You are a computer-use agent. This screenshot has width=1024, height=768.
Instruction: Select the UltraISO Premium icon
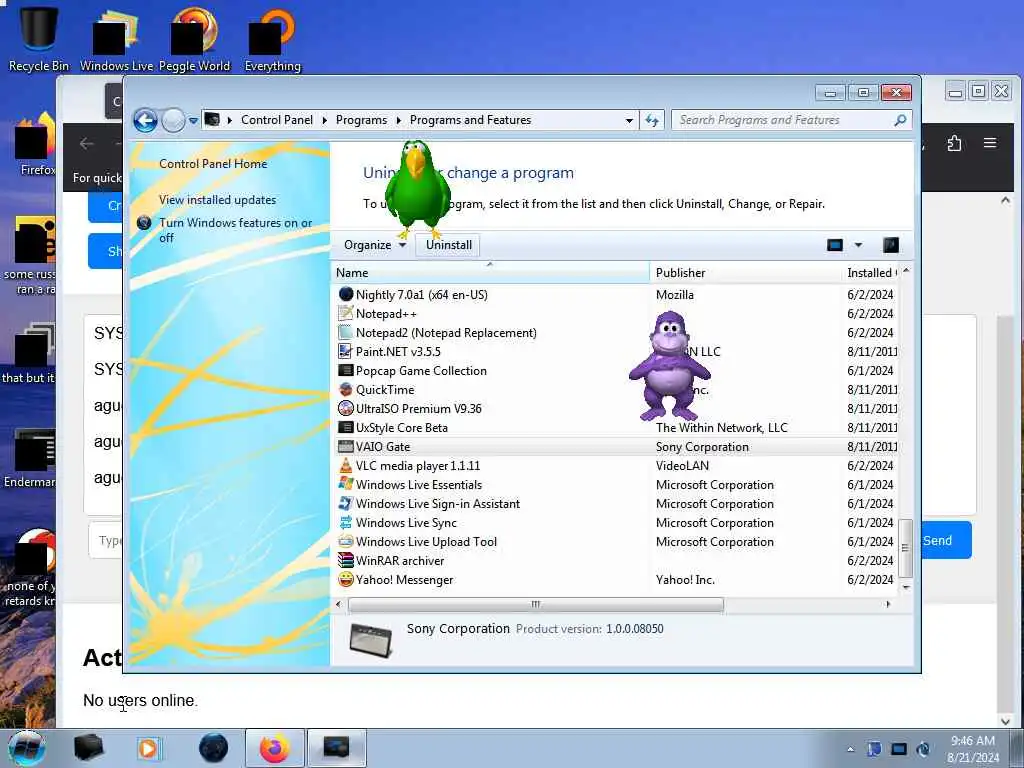point(345,409)
